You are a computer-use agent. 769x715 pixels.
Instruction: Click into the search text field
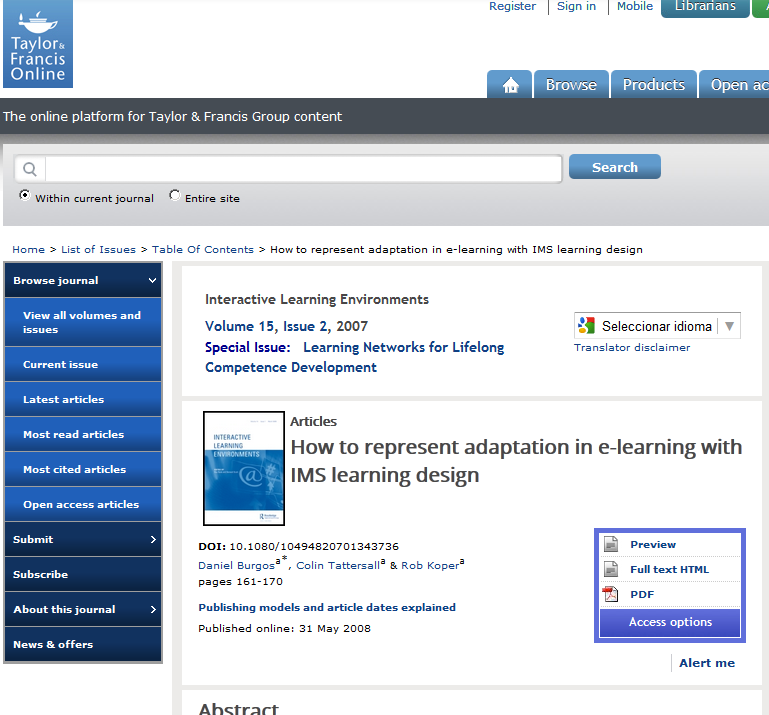pos(302,169)
